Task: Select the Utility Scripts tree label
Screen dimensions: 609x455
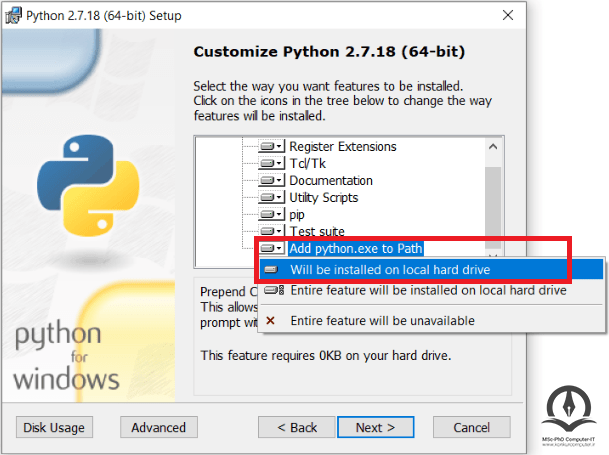Action: (324, 197)
